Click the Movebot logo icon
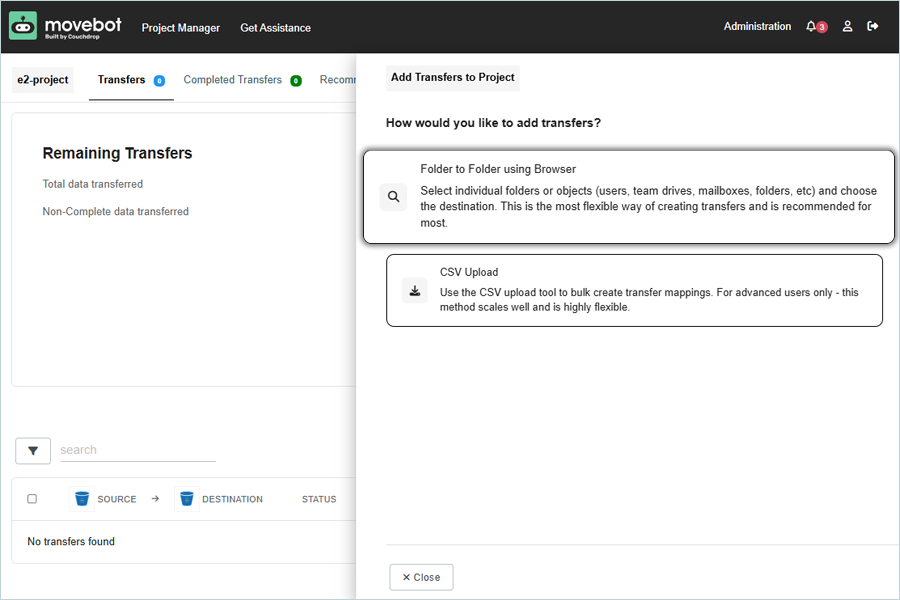The width and height of the screenshot is (900, 600). coord(23,26)
